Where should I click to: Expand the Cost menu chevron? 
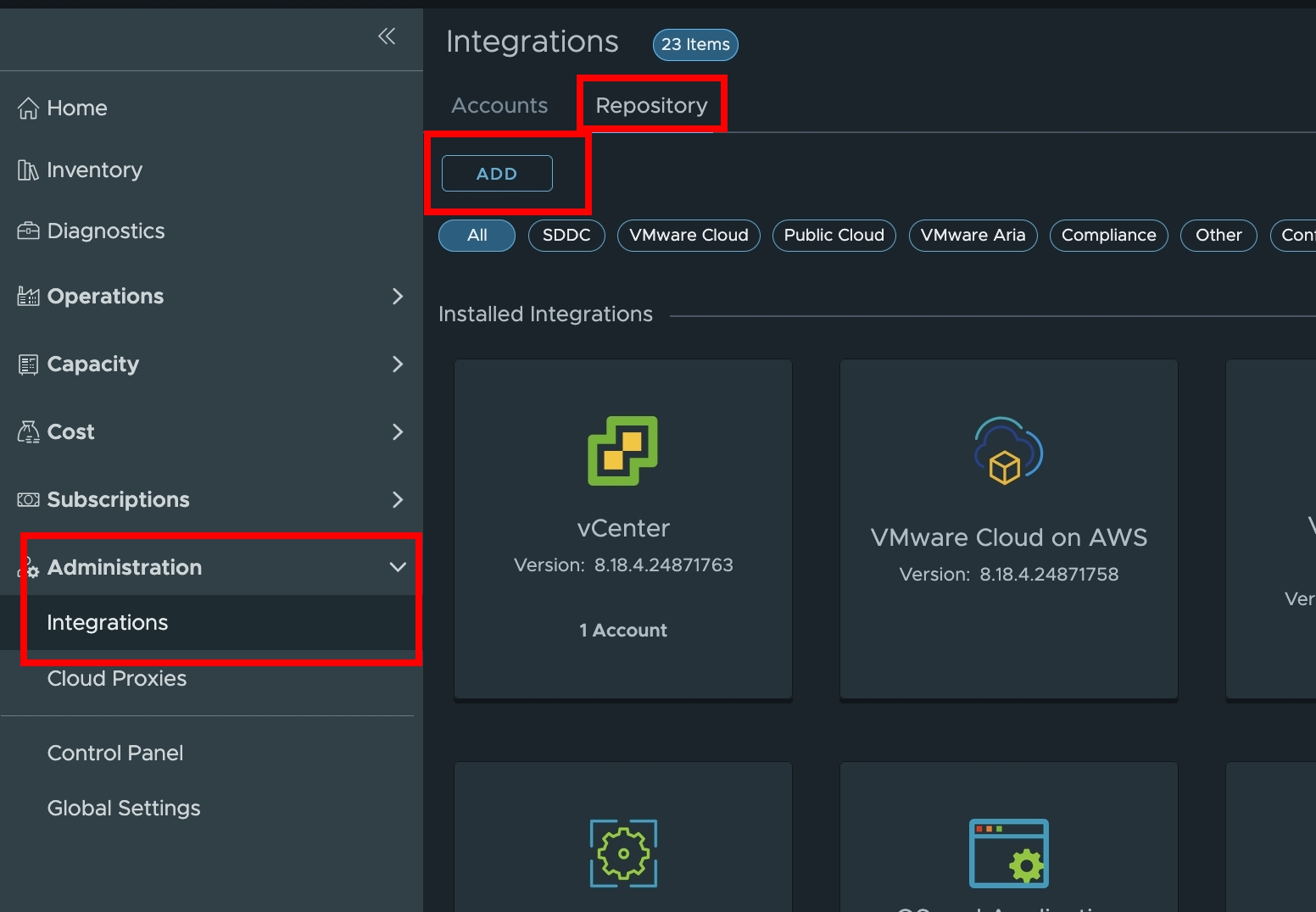coord(398,432)
